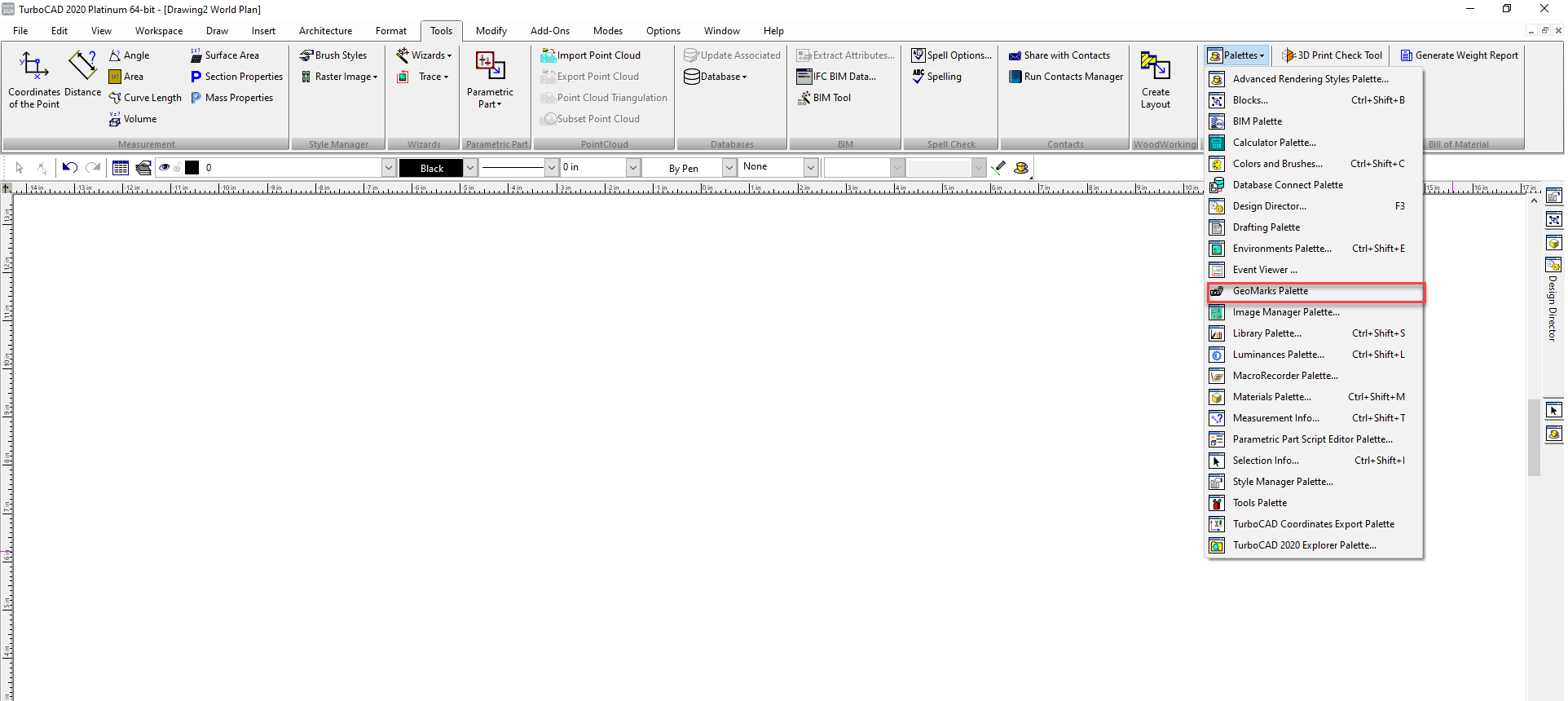Screen dimensions: 1568x701
Task: Click the pen width field showing 0 in
Action: coord(593,168)
